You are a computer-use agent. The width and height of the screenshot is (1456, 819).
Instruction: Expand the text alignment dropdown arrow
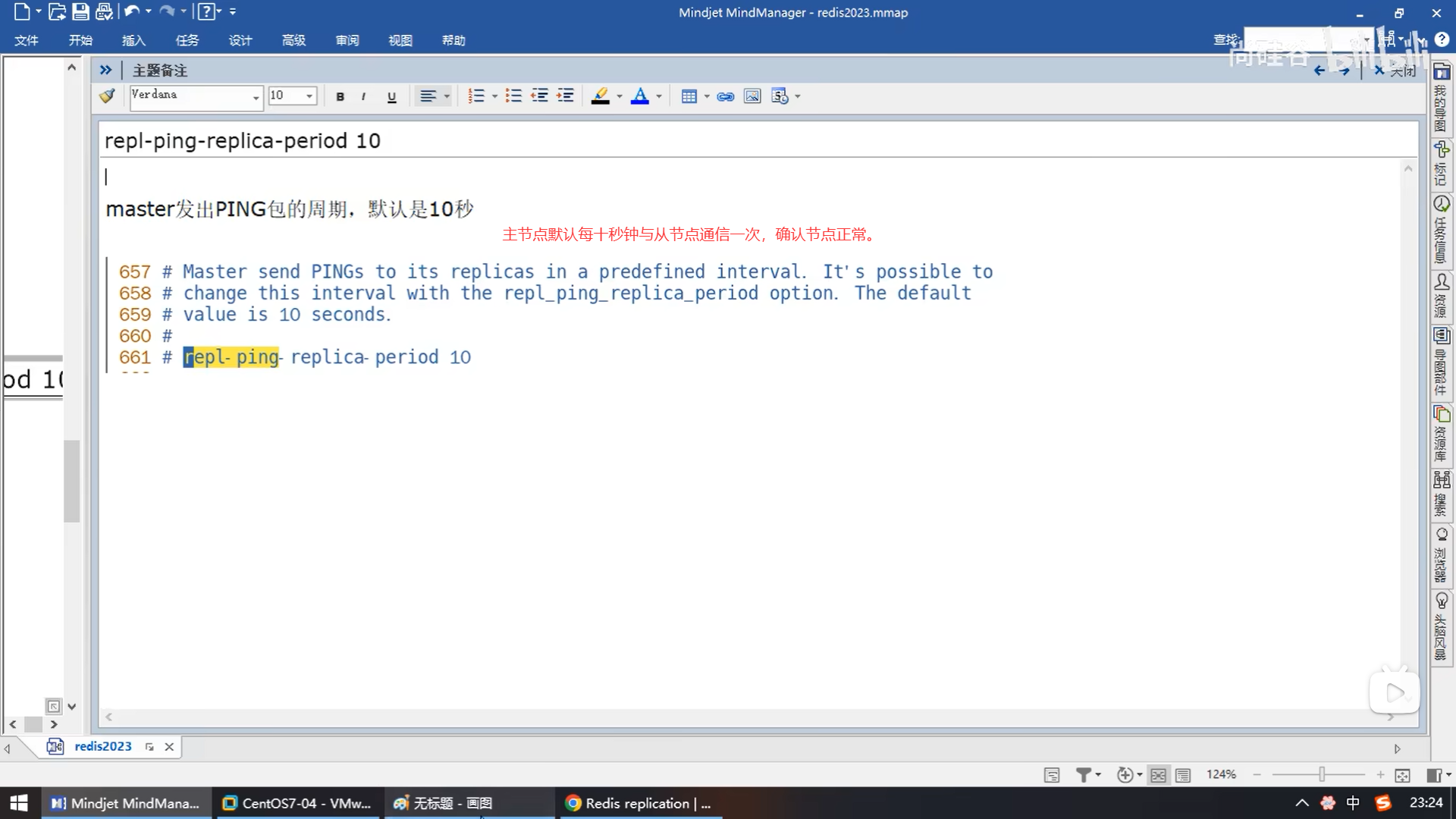(447, 96)
